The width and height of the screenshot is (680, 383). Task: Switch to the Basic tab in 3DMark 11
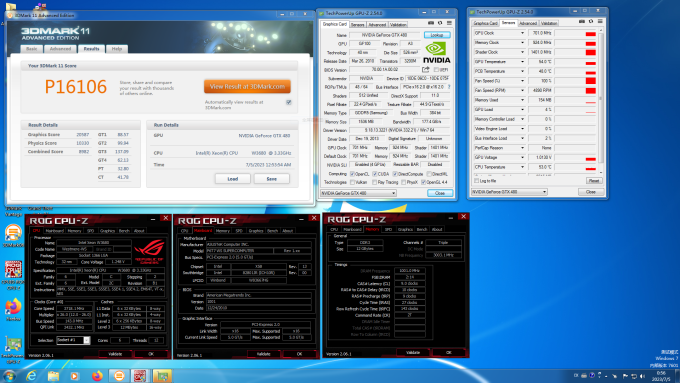click(32, 49)
